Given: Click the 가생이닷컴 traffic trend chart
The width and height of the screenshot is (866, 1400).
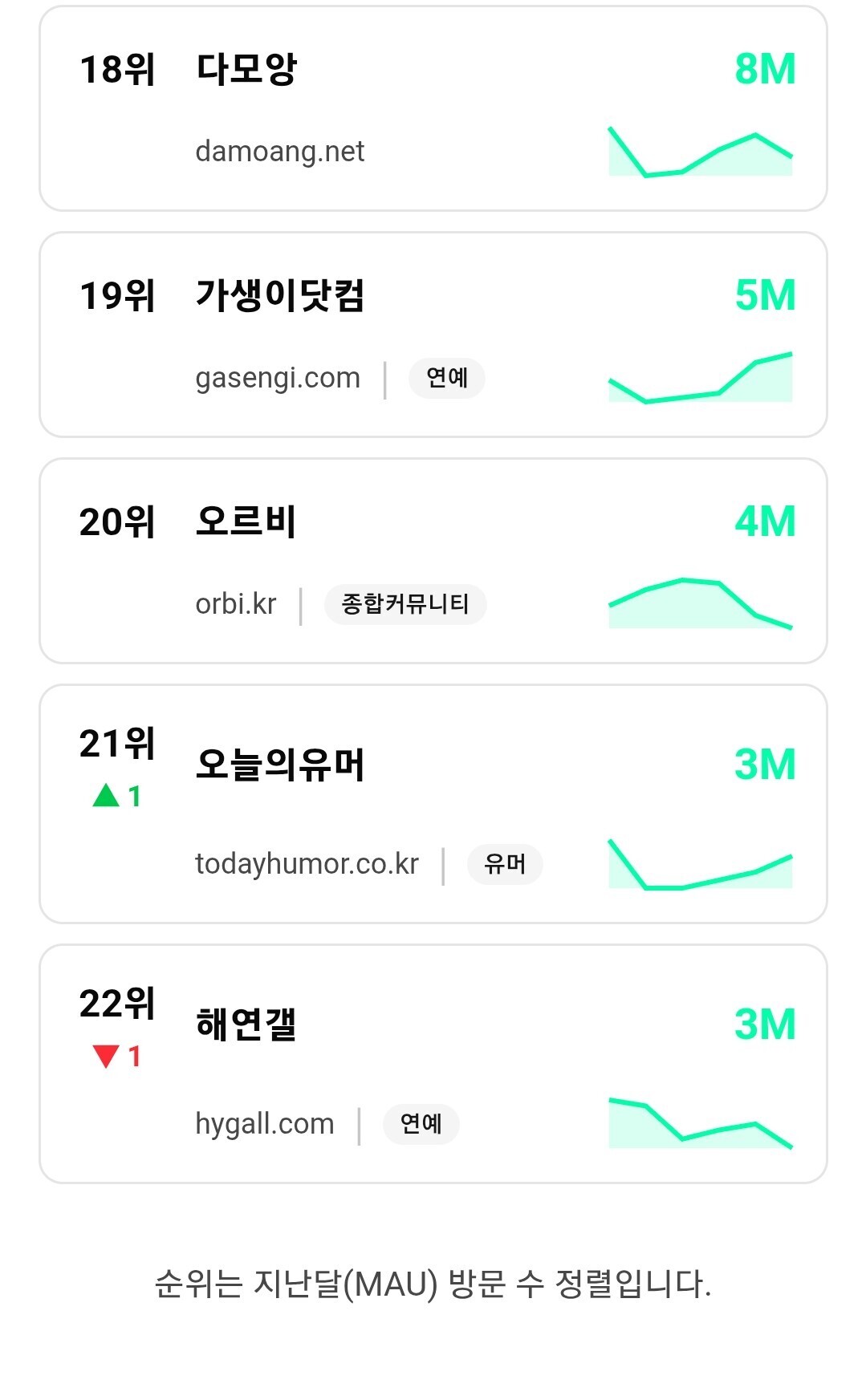Looking at the screenshot, I should click(x=700, y=378).
